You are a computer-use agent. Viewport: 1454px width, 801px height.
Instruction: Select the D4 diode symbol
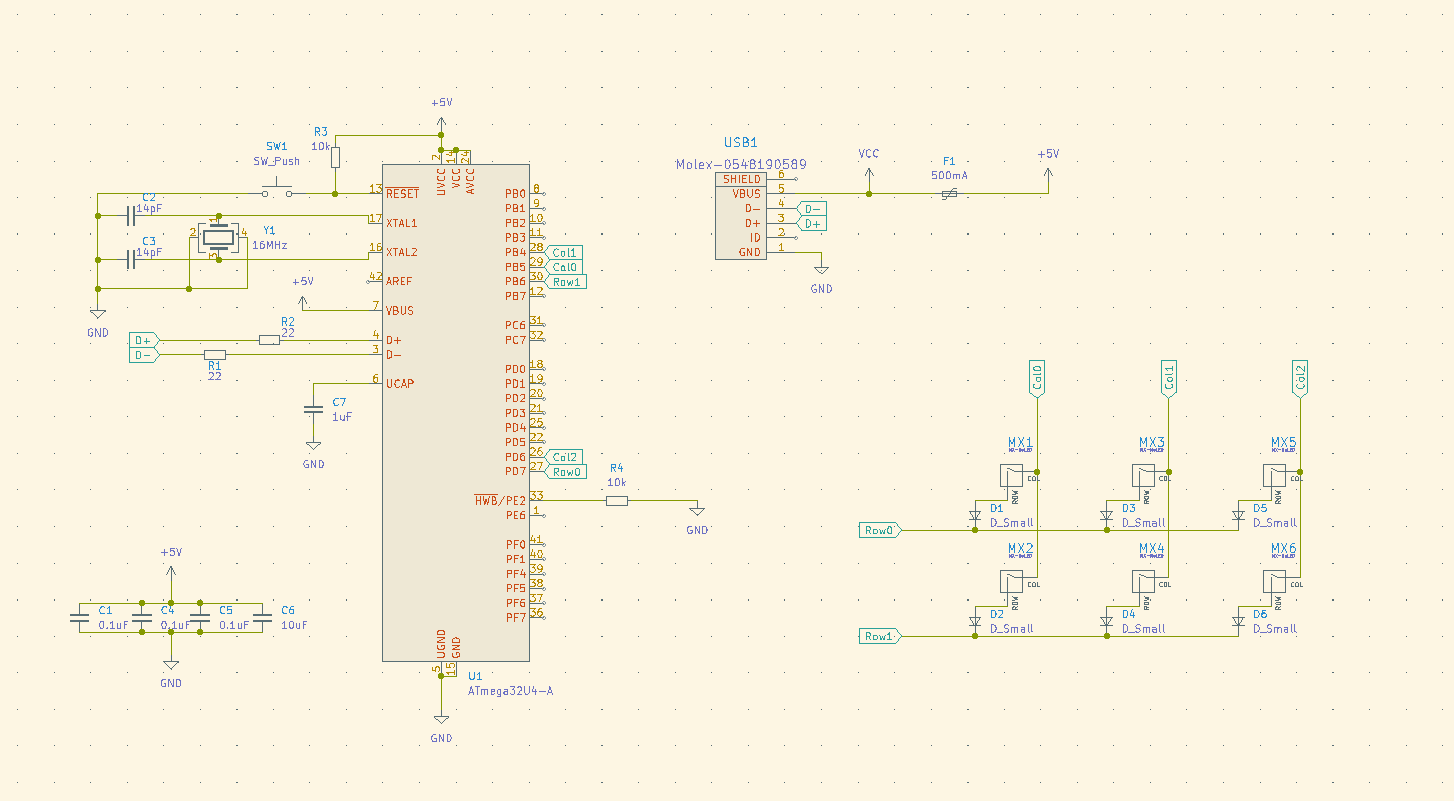click(1106, 622)
